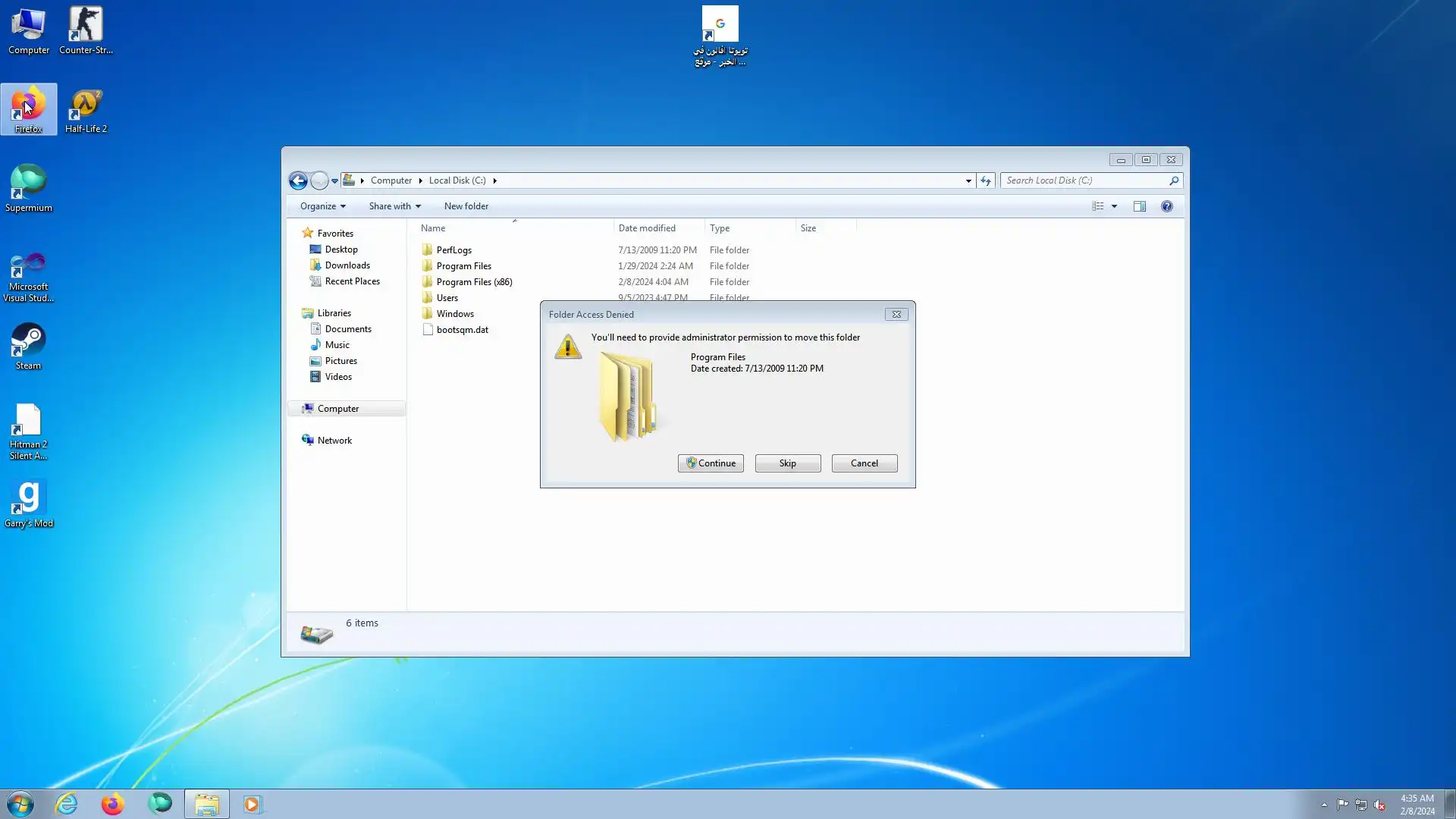
Task: Click the New folder toolbar button
Action: point(466,206)
